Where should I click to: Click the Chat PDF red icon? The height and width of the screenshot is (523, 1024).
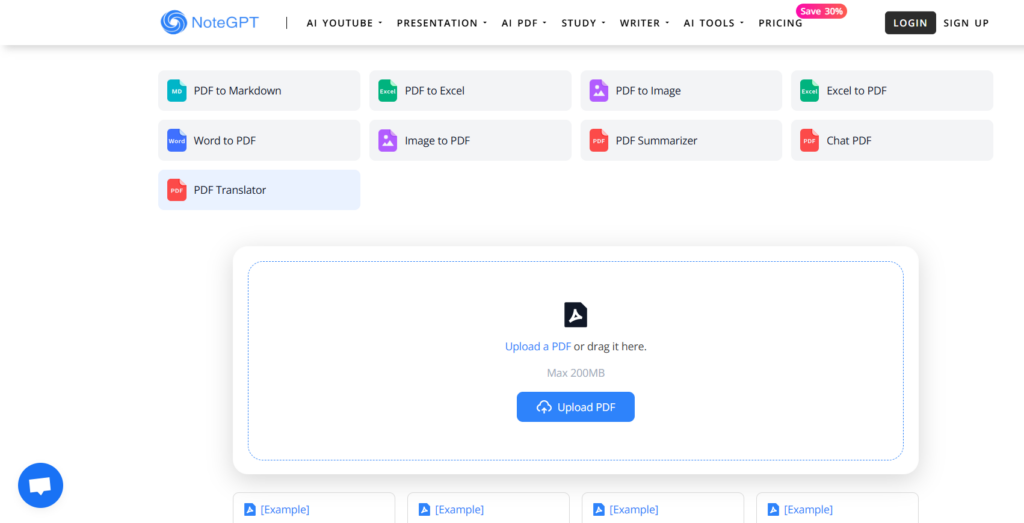coord(810,140)
